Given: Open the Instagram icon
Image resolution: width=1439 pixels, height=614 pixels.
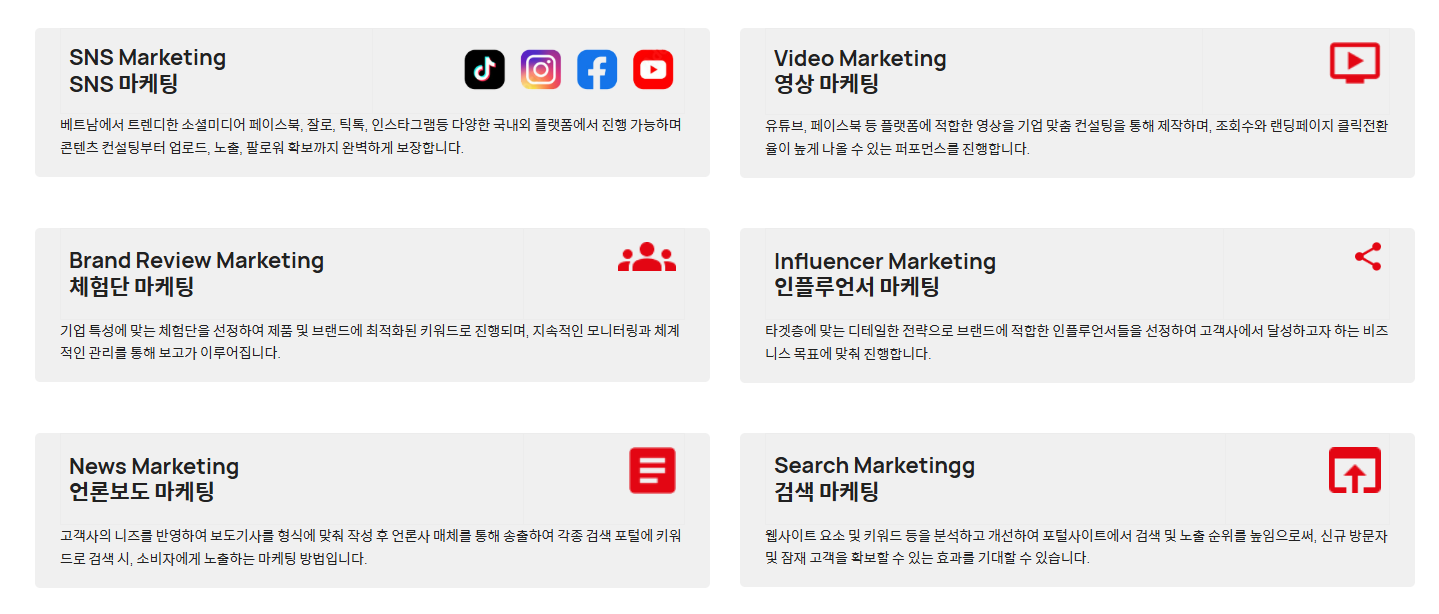Looking at the screenshot, I should coord(541,70).
